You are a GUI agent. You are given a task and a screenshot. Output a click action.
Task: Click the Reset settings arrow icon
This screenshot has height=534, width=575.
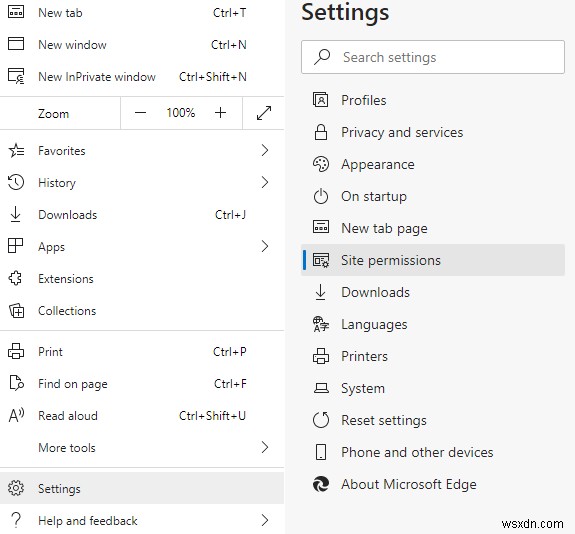321,420
